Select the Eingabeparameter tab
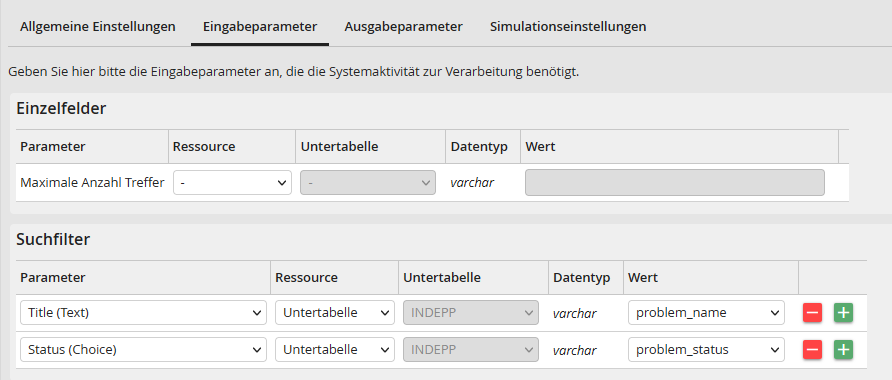This screenshot has width=892, height=380. (260, 27)
